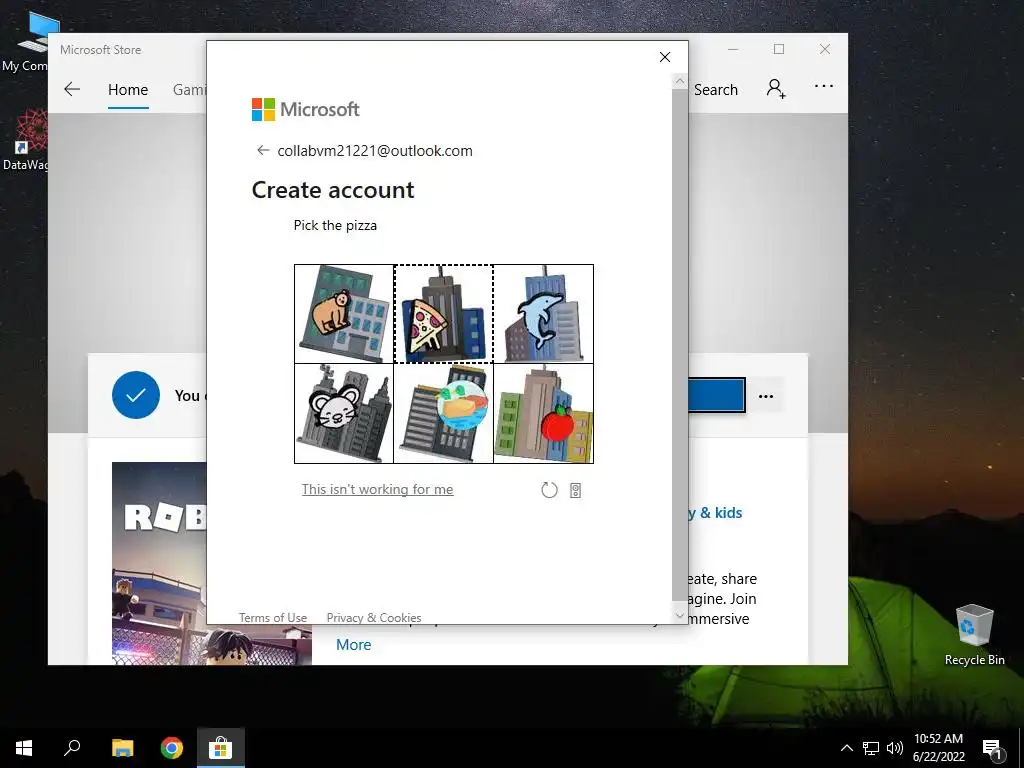Select the Recycle Bin desktop icon
The image size is (1024, 768).
point(974,635)
